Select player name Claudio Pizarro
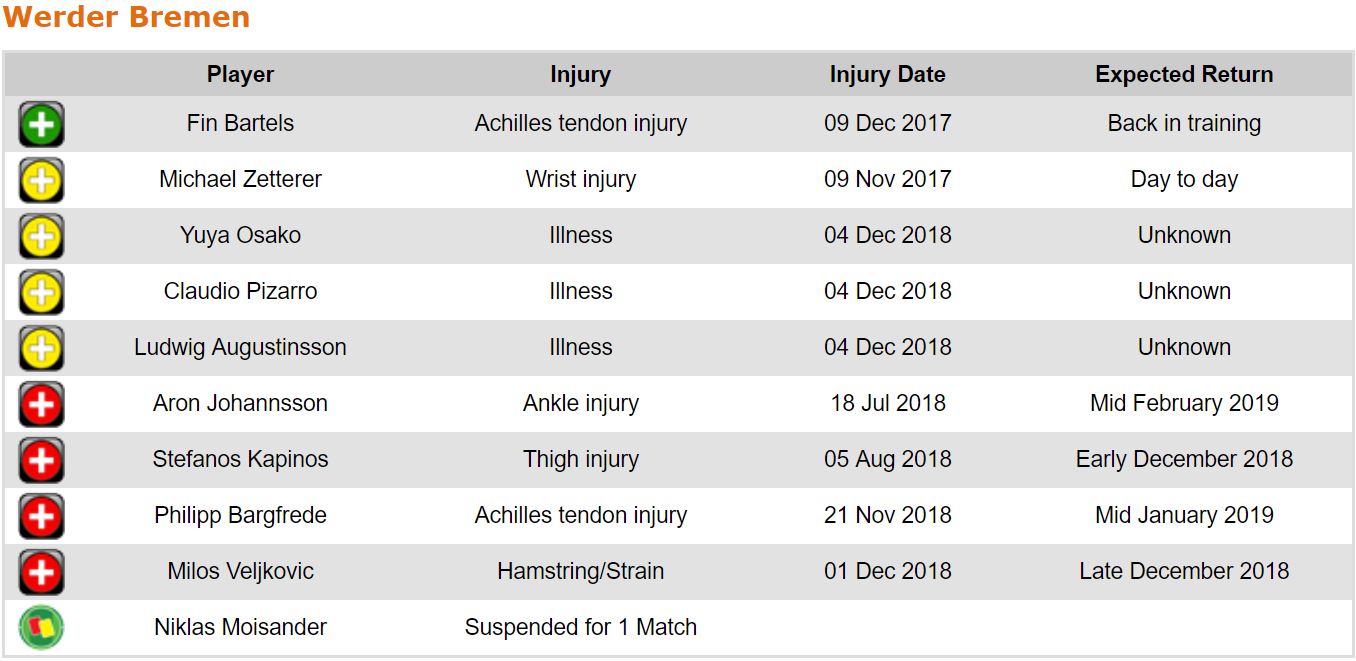Viewport: 1356px width, 661px height. click(240, 292)
